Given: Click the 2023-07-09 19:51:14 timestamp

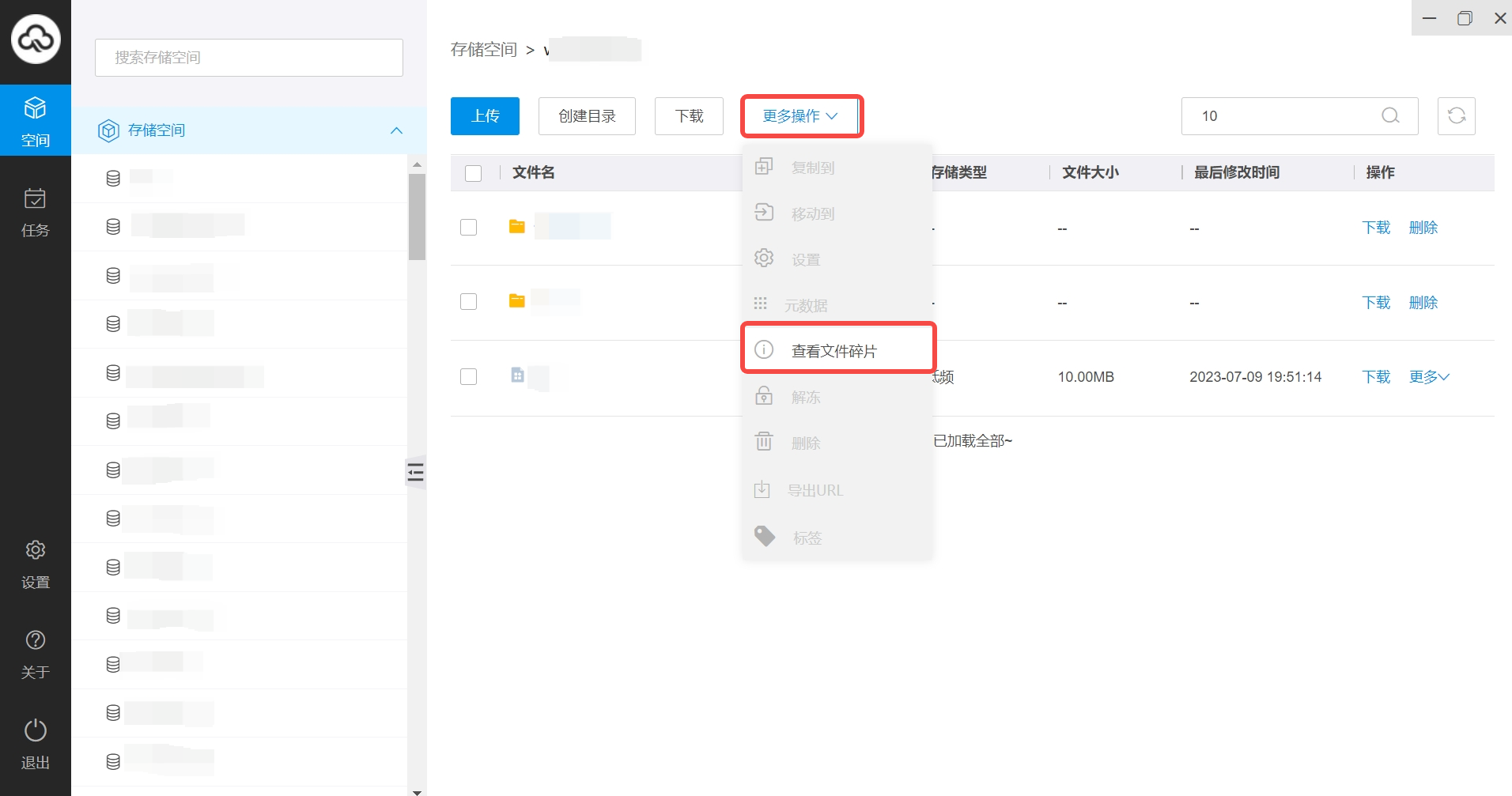Looking at the screenshot, I should coord(1256,377).
